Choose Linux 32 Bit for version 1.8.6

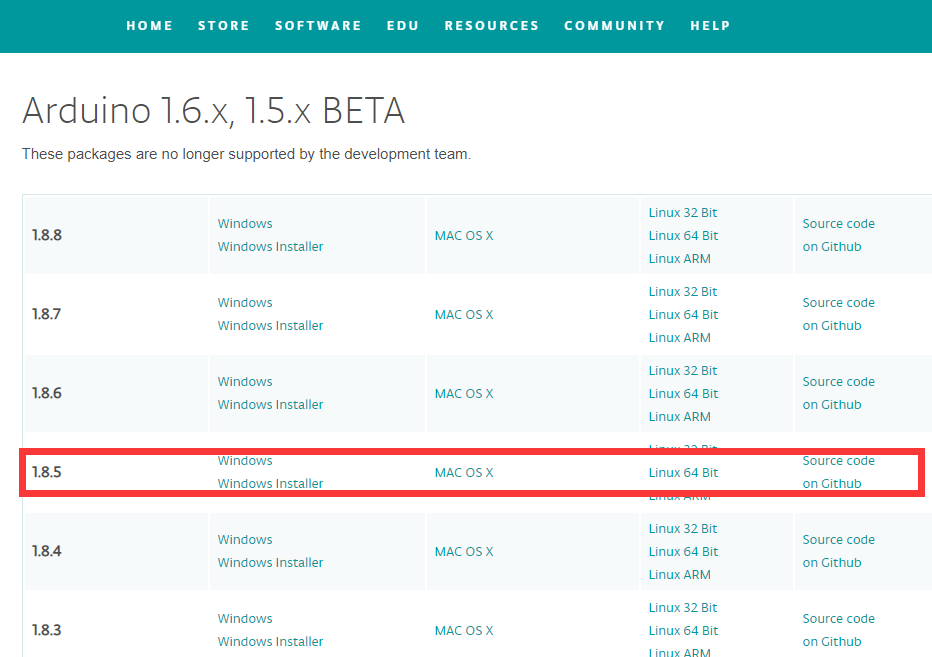coord(682,371)
